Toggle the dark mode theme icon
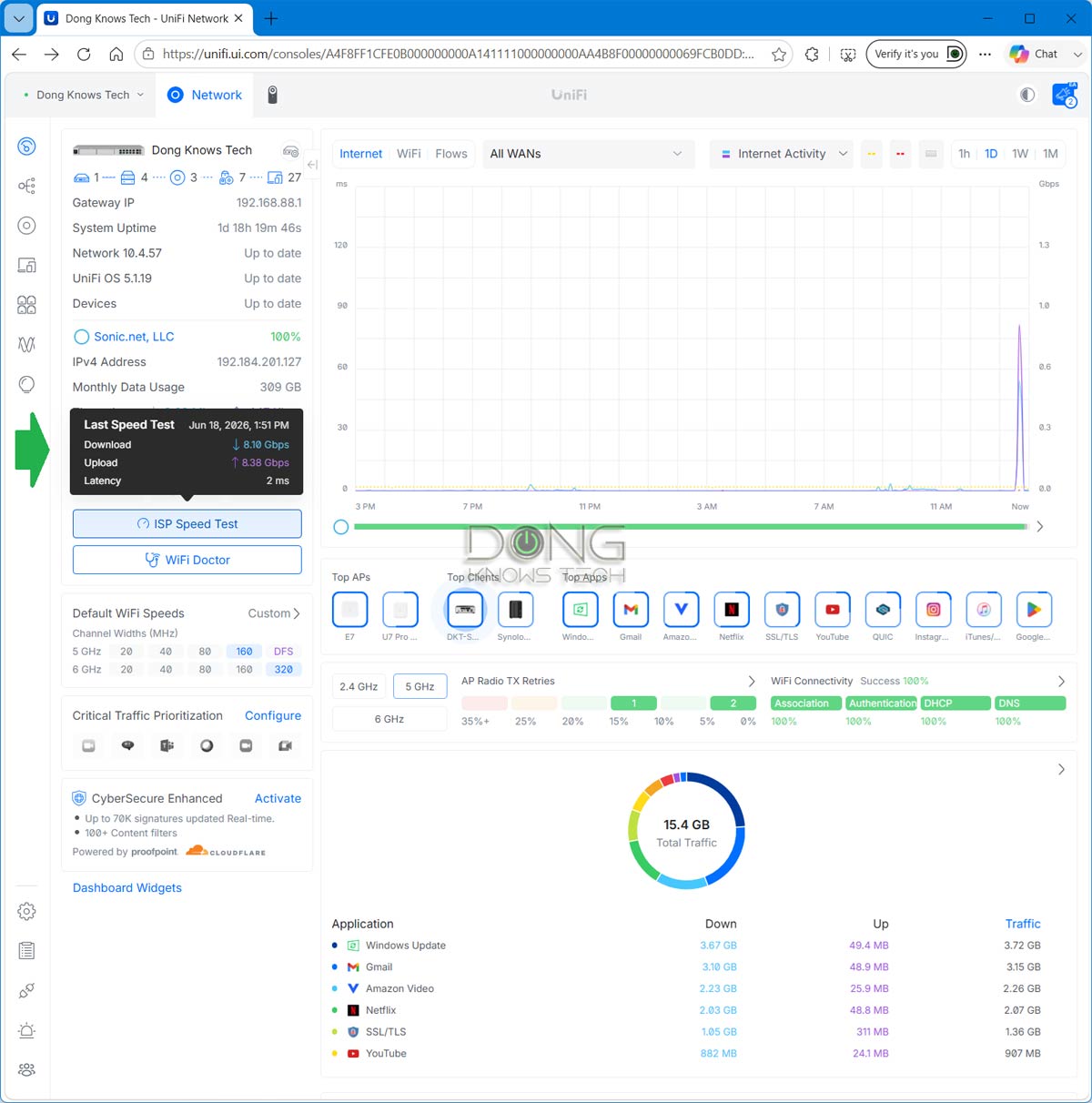Screen dimensions: 1092x1103 pos(1027,95)
